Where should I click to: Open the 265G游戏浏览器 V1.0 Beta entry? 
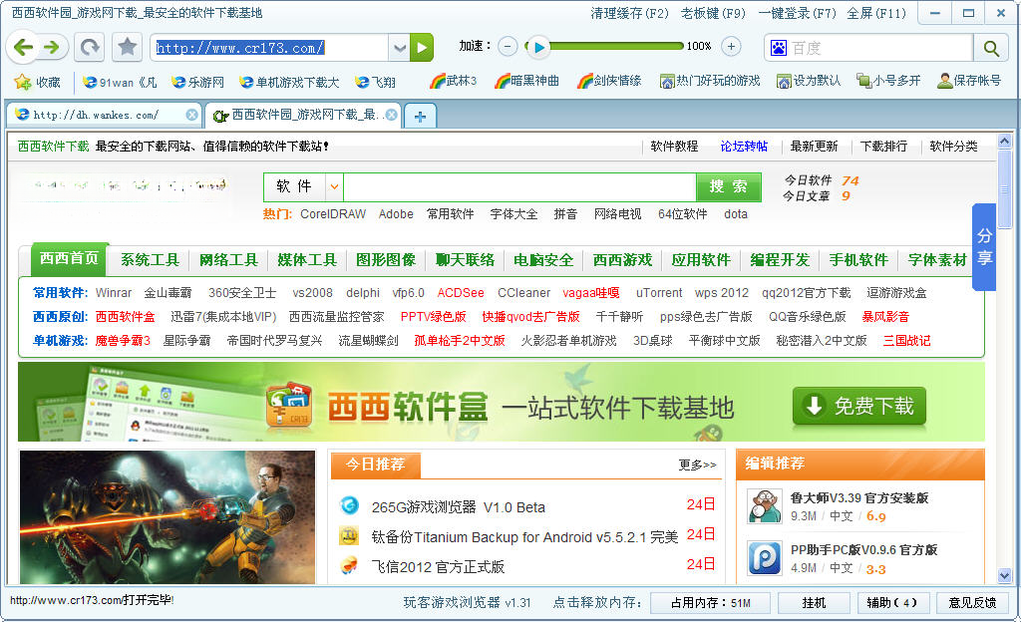coord(458,507)
